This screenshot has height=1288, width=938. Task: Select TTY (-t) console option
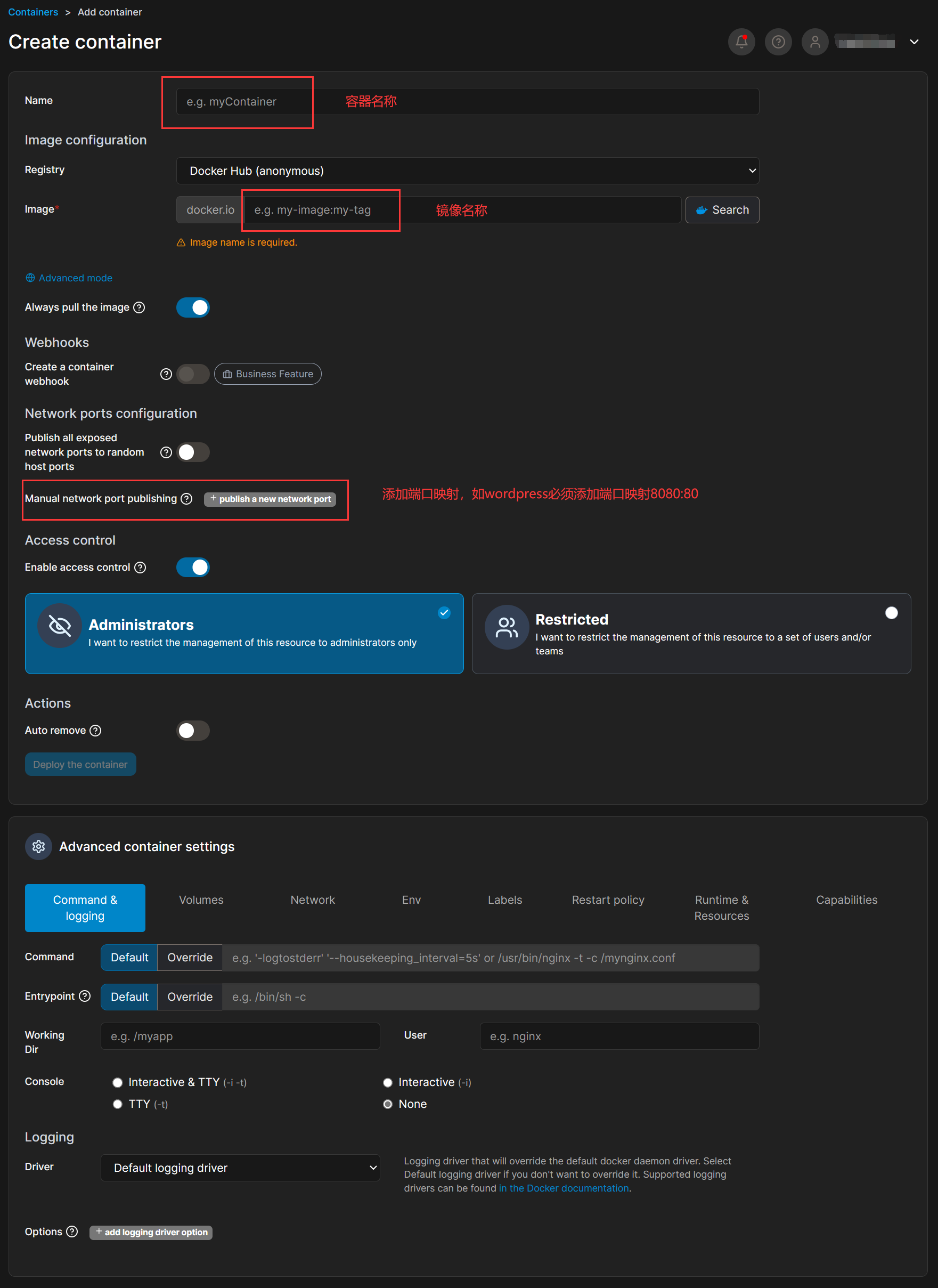pyautogui.click(x=118, y=1104)
